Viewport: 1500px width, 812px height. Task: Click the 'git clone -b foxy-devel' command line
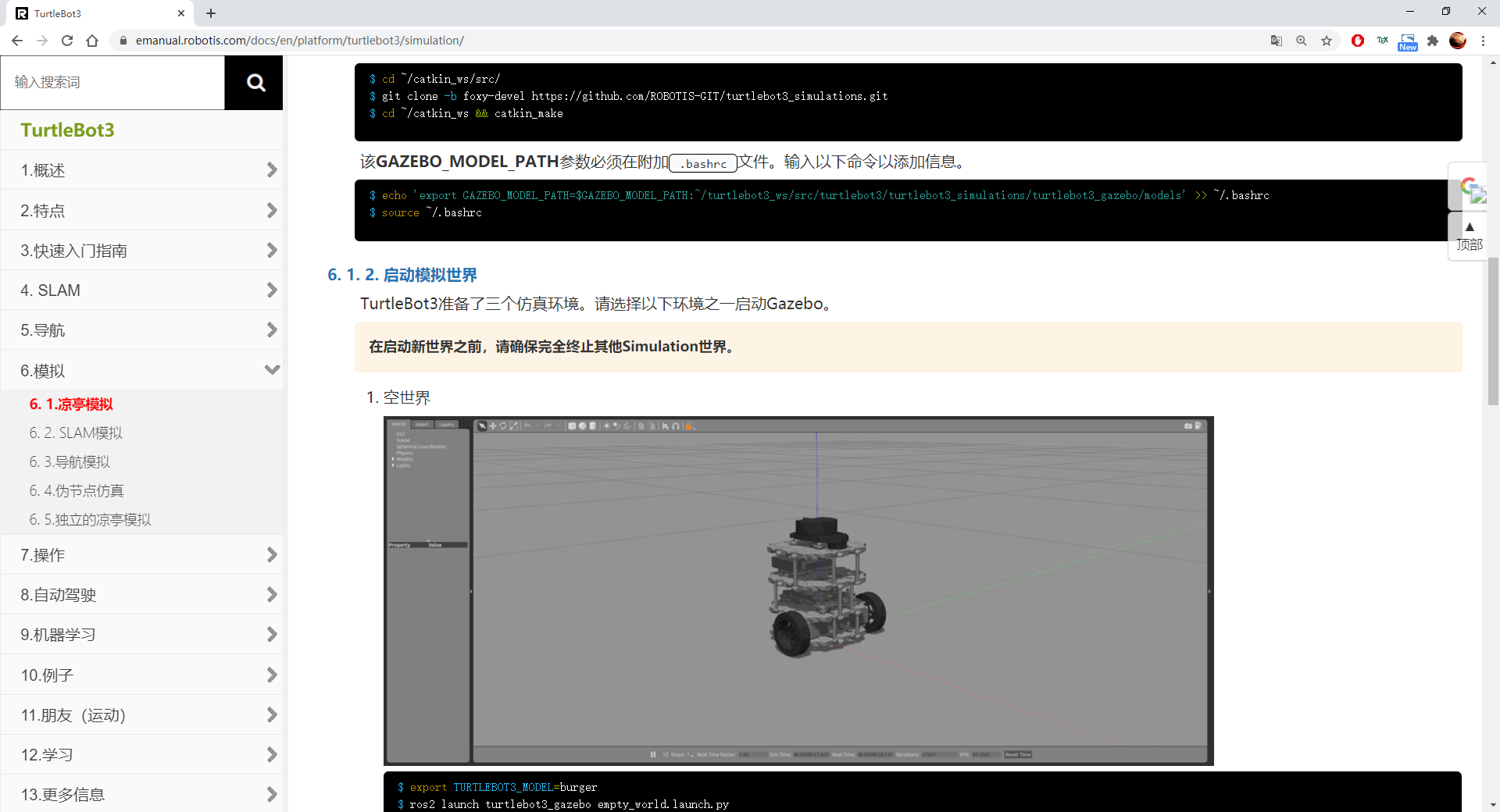click(x=629, y=96)
